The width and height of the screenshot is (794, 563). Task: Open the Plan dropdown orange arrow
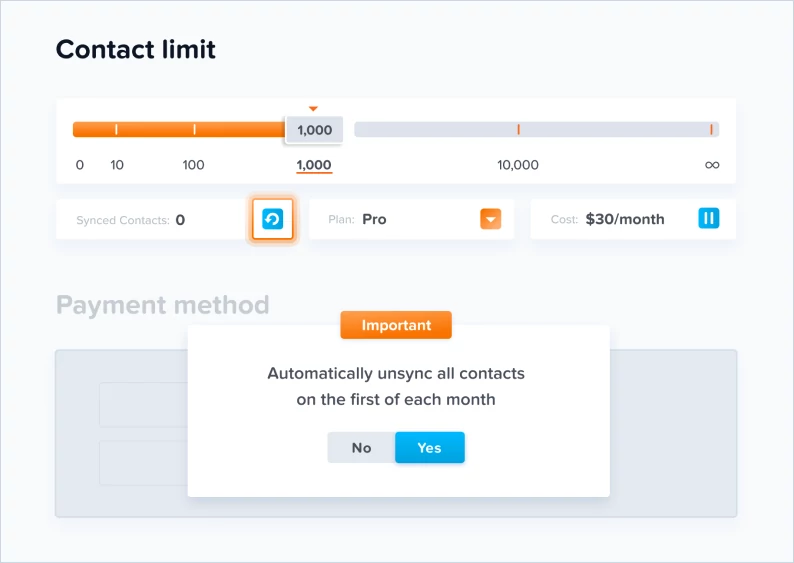pos(490,219)
